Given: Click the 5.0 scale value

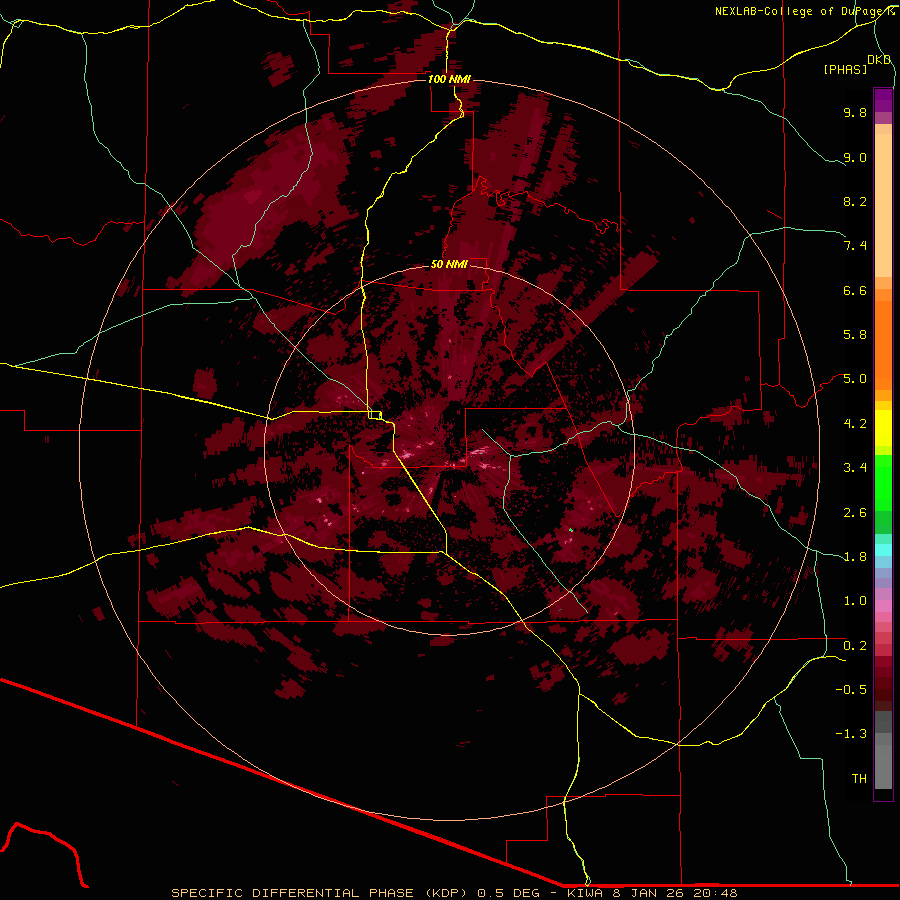Looking at the screenshot, I should 855,379.
